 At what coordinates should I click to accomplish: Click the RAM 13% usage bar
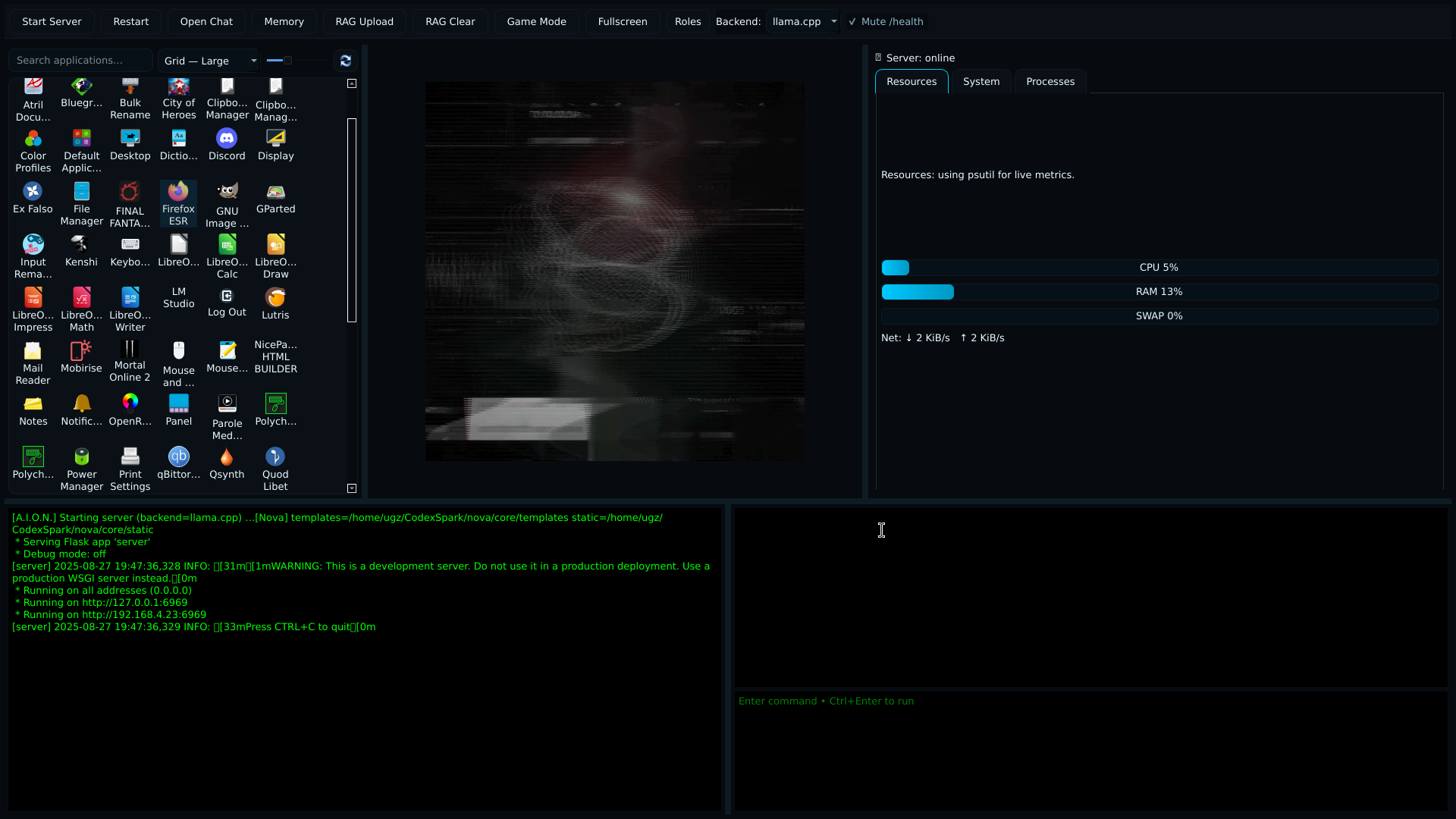pyautogui.click(x=1159, y=292)
